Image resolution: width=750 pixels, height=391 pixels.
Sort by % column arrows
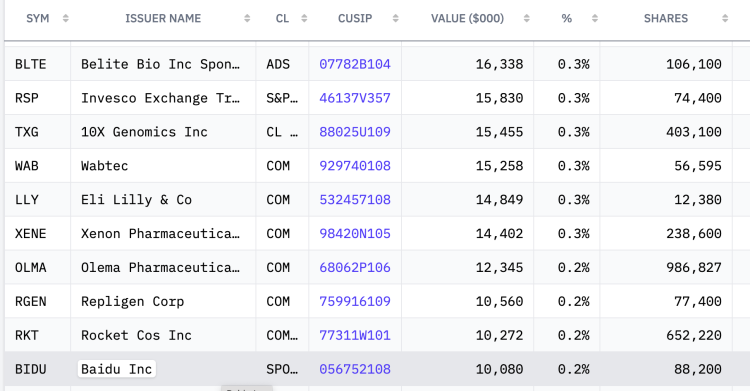(595, 19)
